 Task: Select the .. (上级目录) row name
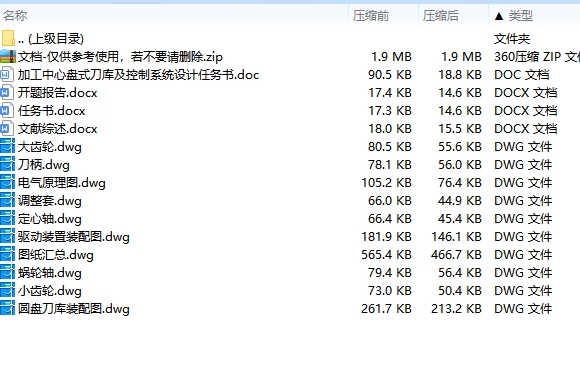(x=51, y=39)
